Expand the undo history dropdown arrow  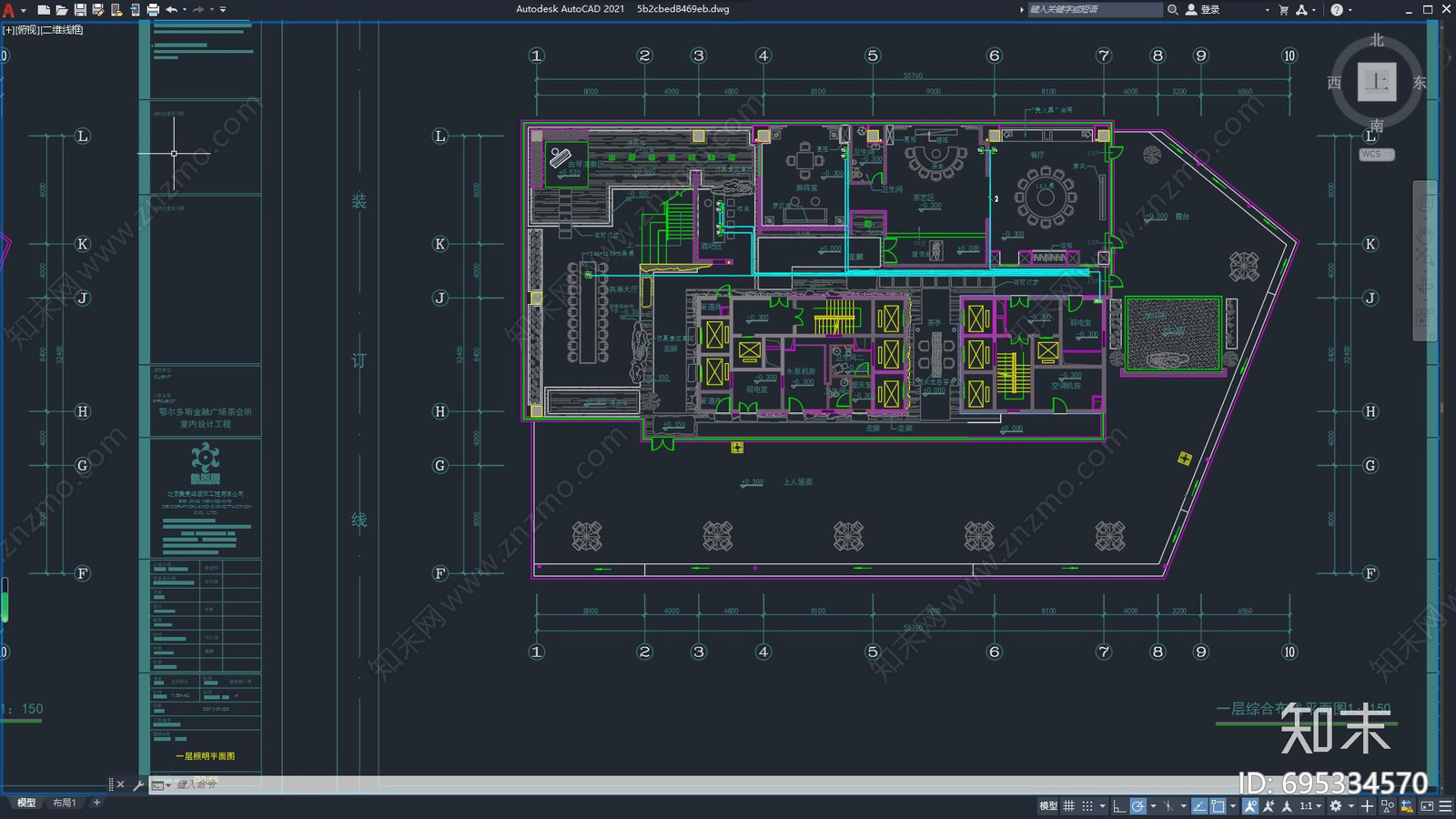(185, 10)
